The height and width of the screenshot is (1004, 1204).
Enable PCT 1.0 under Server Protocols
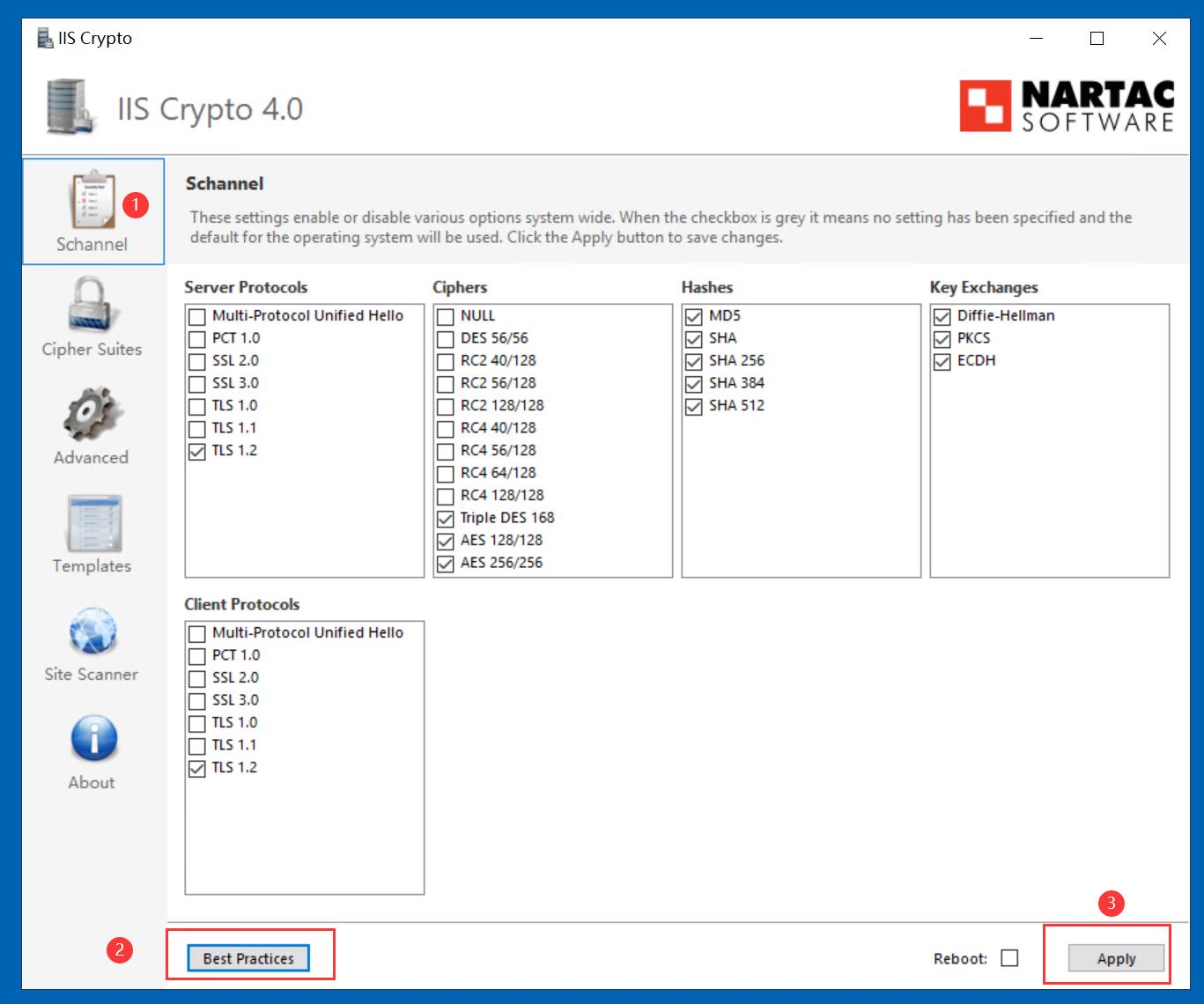click(x=197, y=339)
